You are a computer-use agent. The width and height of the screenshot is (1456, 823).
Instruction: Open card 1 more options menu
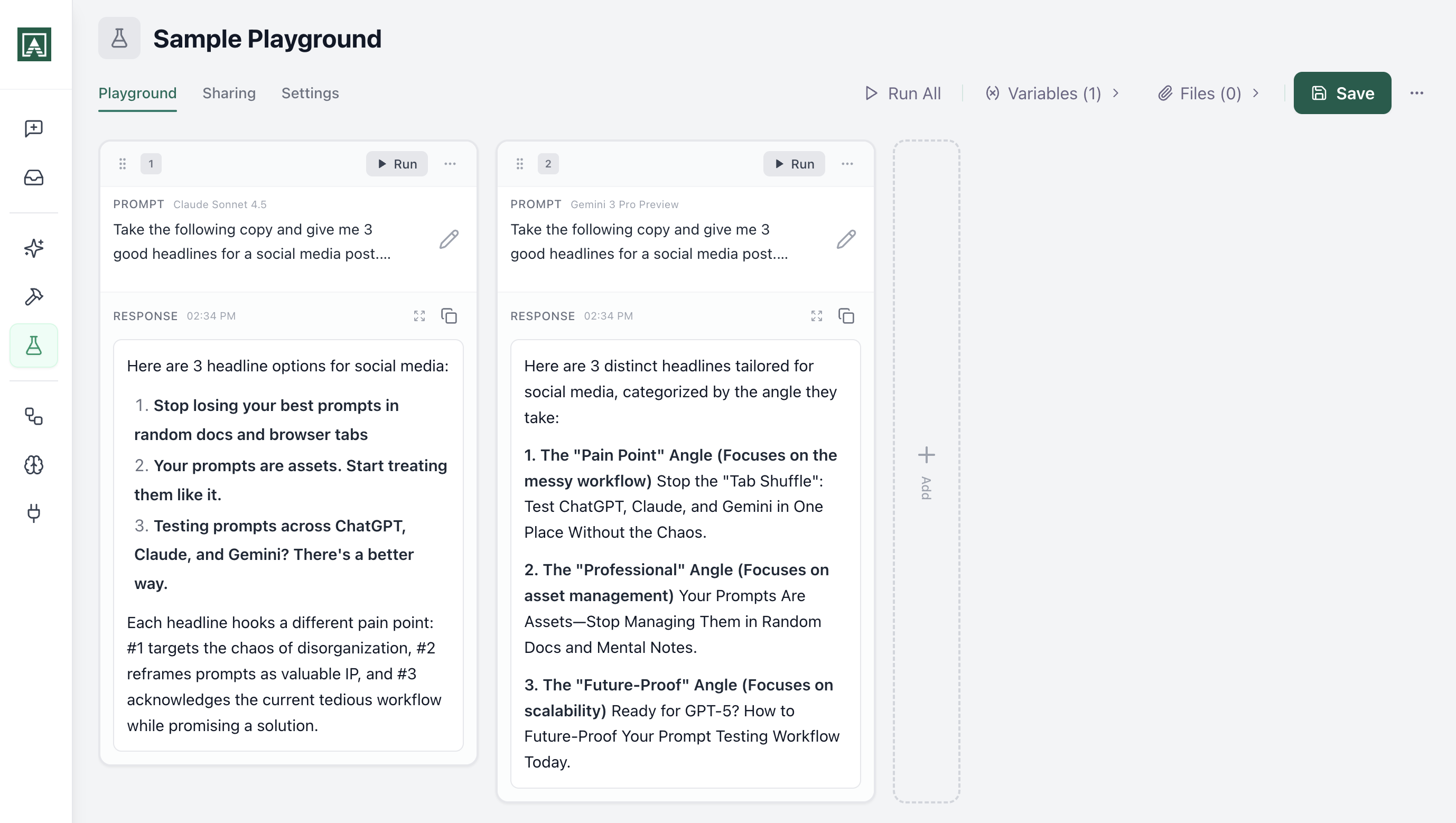click(450, 164)
